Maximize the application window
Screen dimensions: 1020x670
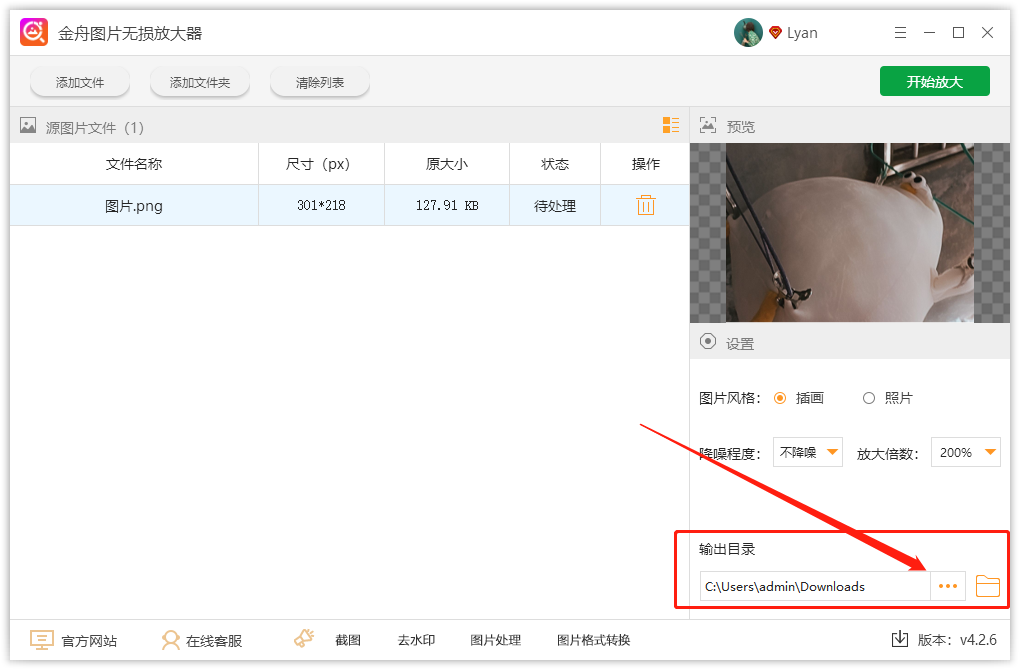click(958, 33)
